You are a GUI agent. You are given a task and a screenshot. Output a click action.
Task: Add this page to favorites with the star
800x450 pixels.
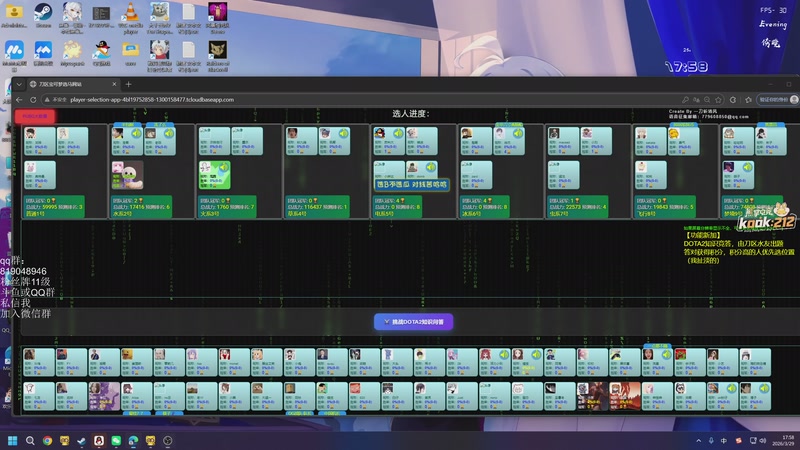[718, 99]
